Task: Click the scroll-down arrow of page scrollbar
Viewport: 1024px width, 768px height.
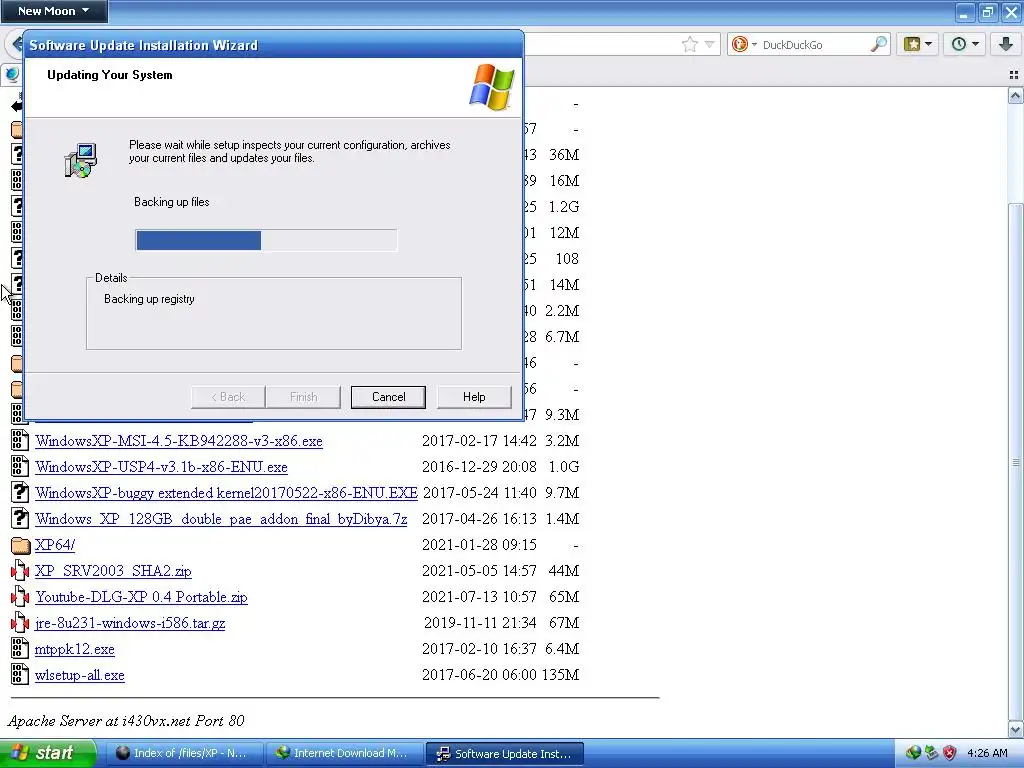Action: (1015, 729)
